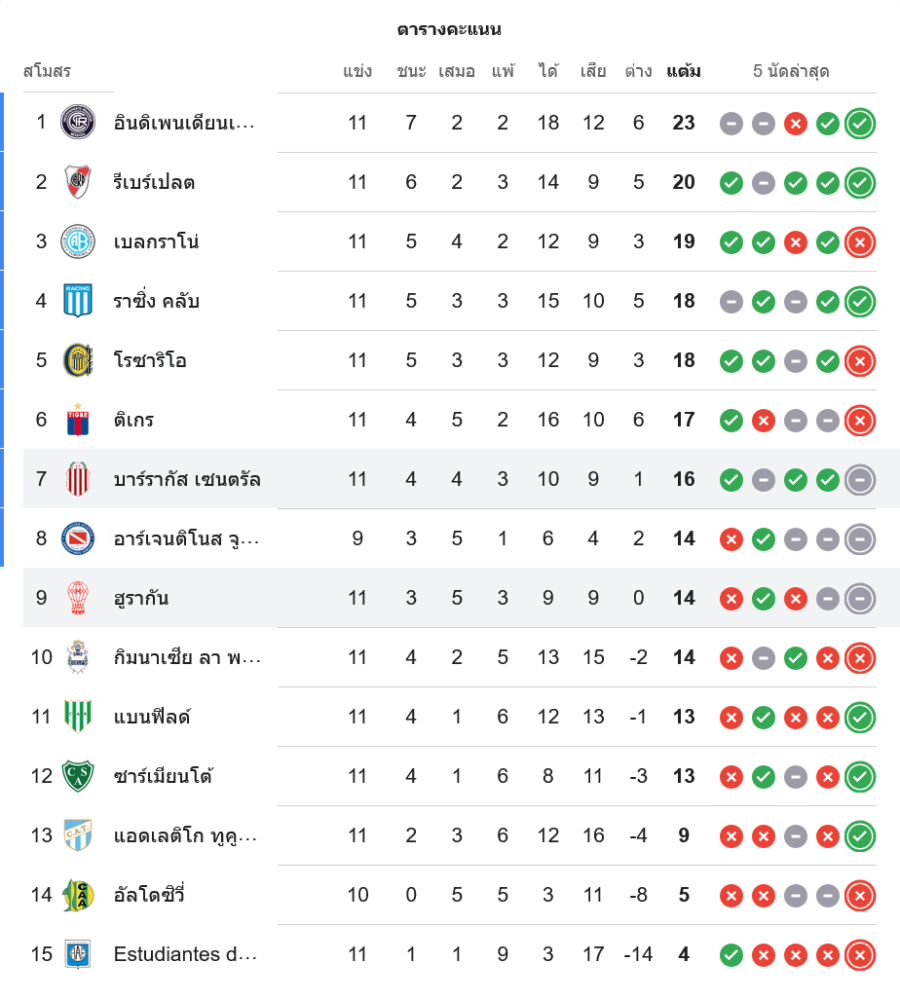This screenshot has width=900, height=1000.
Task: Open the ฮูรากัน team link
Action: (x=141, y=598)
